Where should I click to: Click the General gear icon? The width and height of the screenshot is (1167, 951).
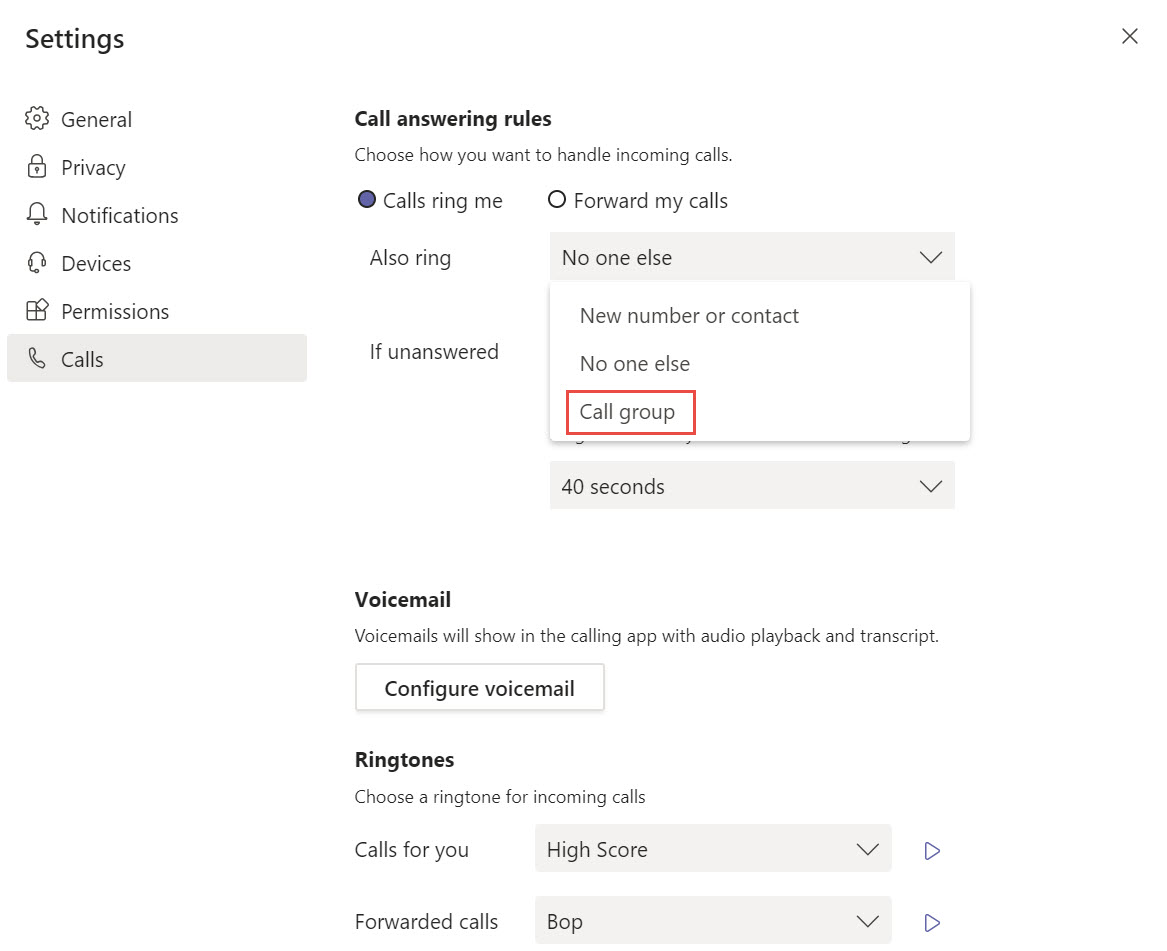coord(36,118)
